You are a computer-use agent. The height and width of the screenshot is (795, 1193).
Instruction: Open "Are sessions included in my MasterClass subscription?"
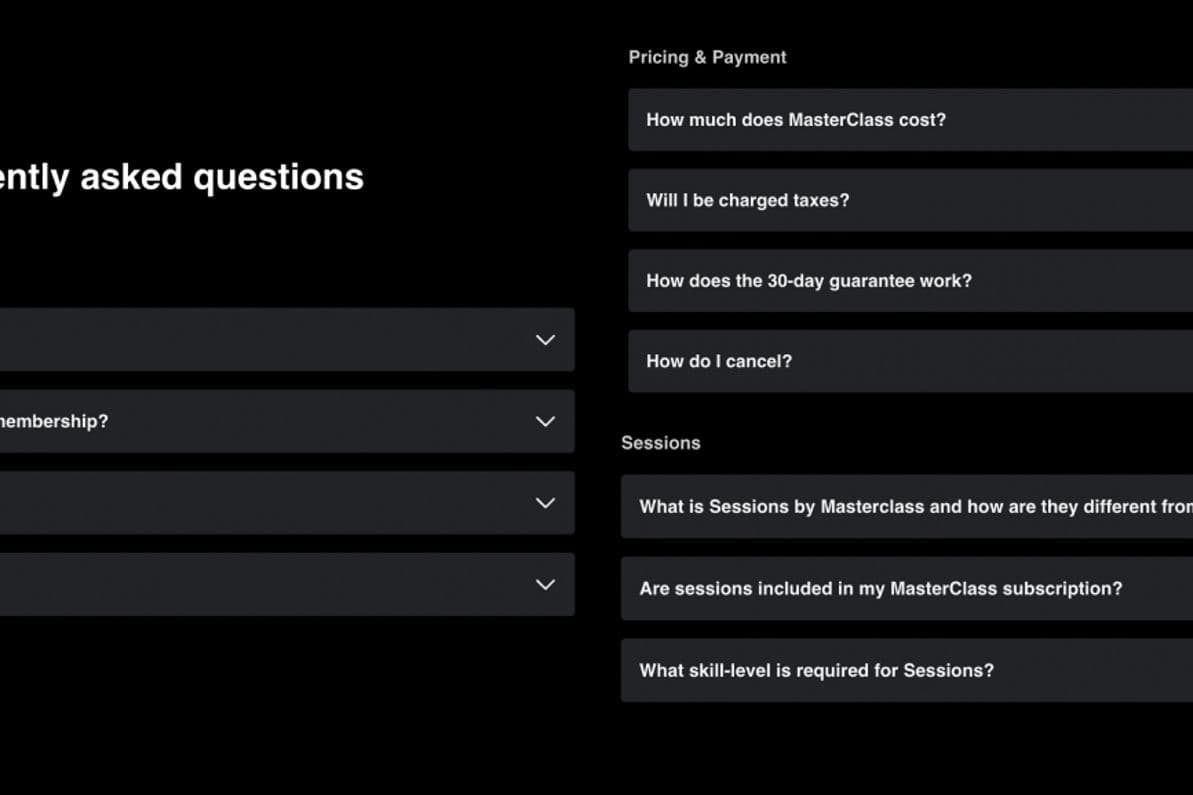900,589
